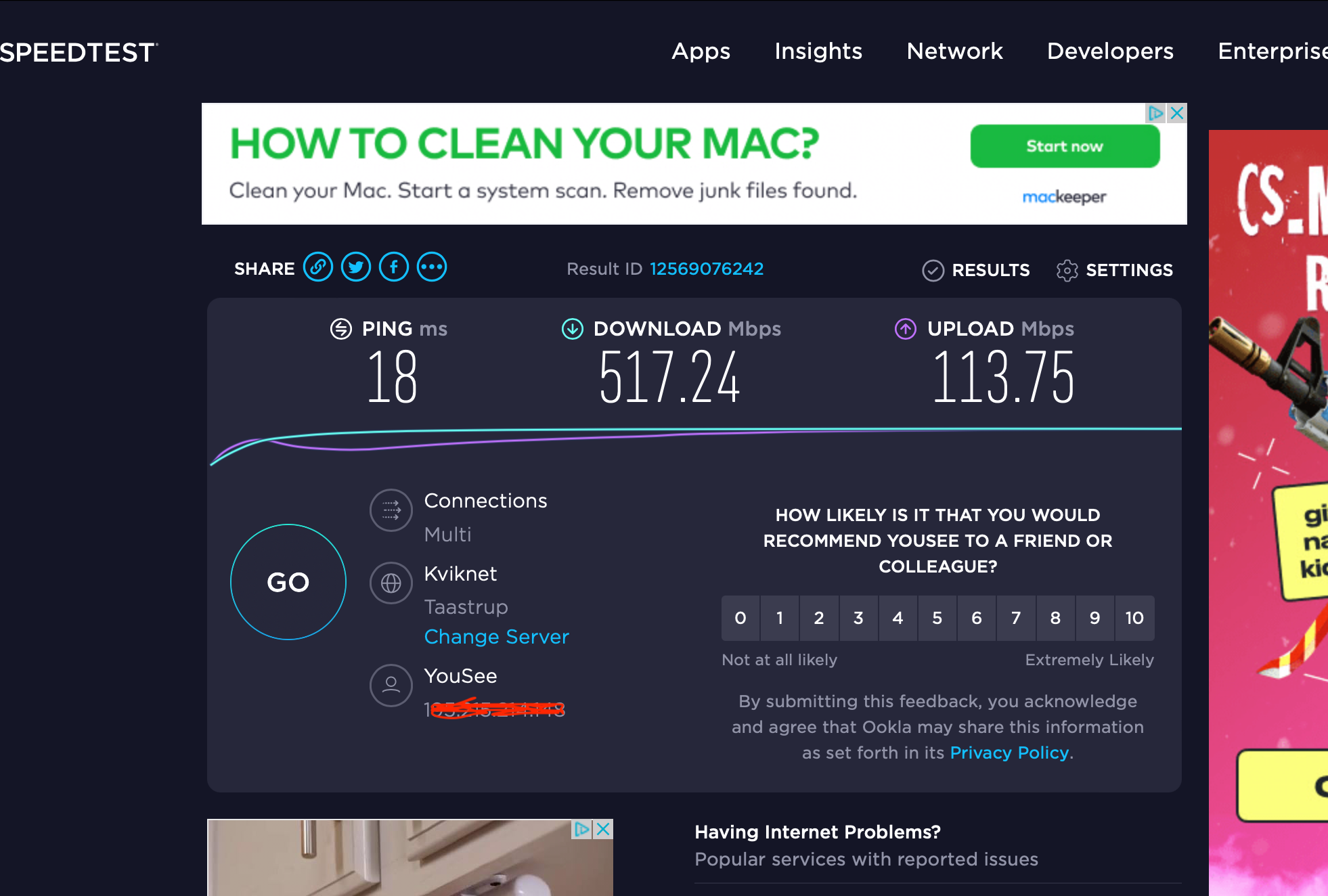
Task: Click the Settings gear icon
Action: tap(1067, 270)
